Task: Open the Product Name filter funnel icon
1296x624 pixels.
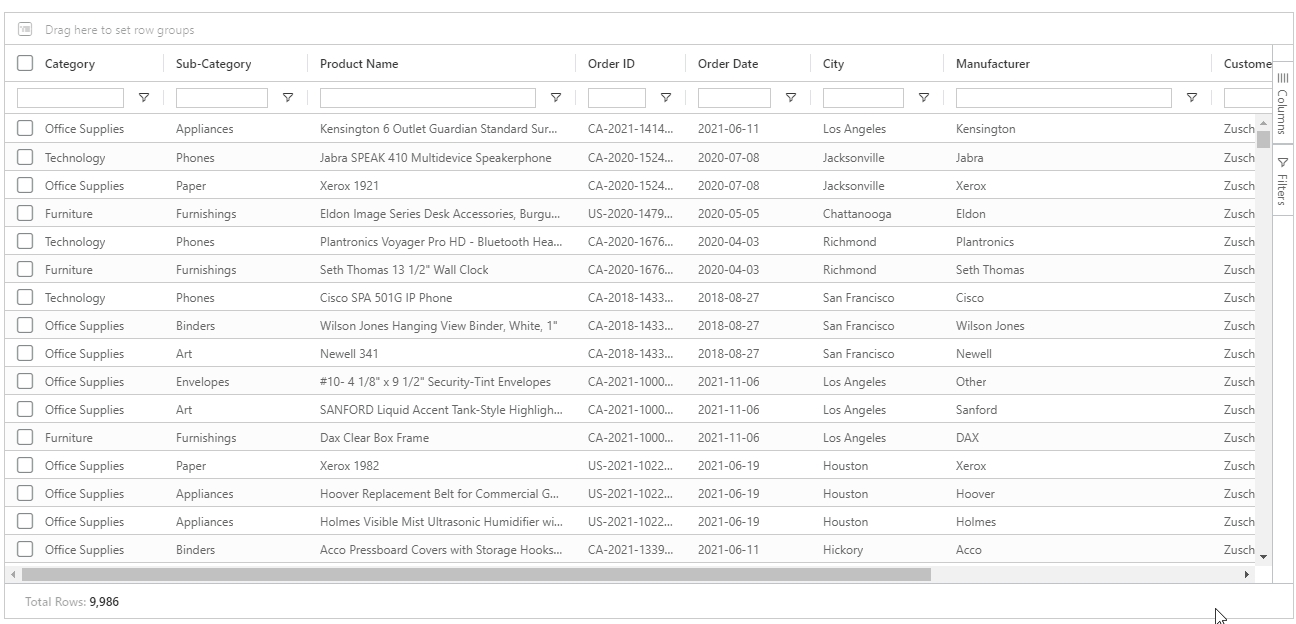Action: point(556,98)
